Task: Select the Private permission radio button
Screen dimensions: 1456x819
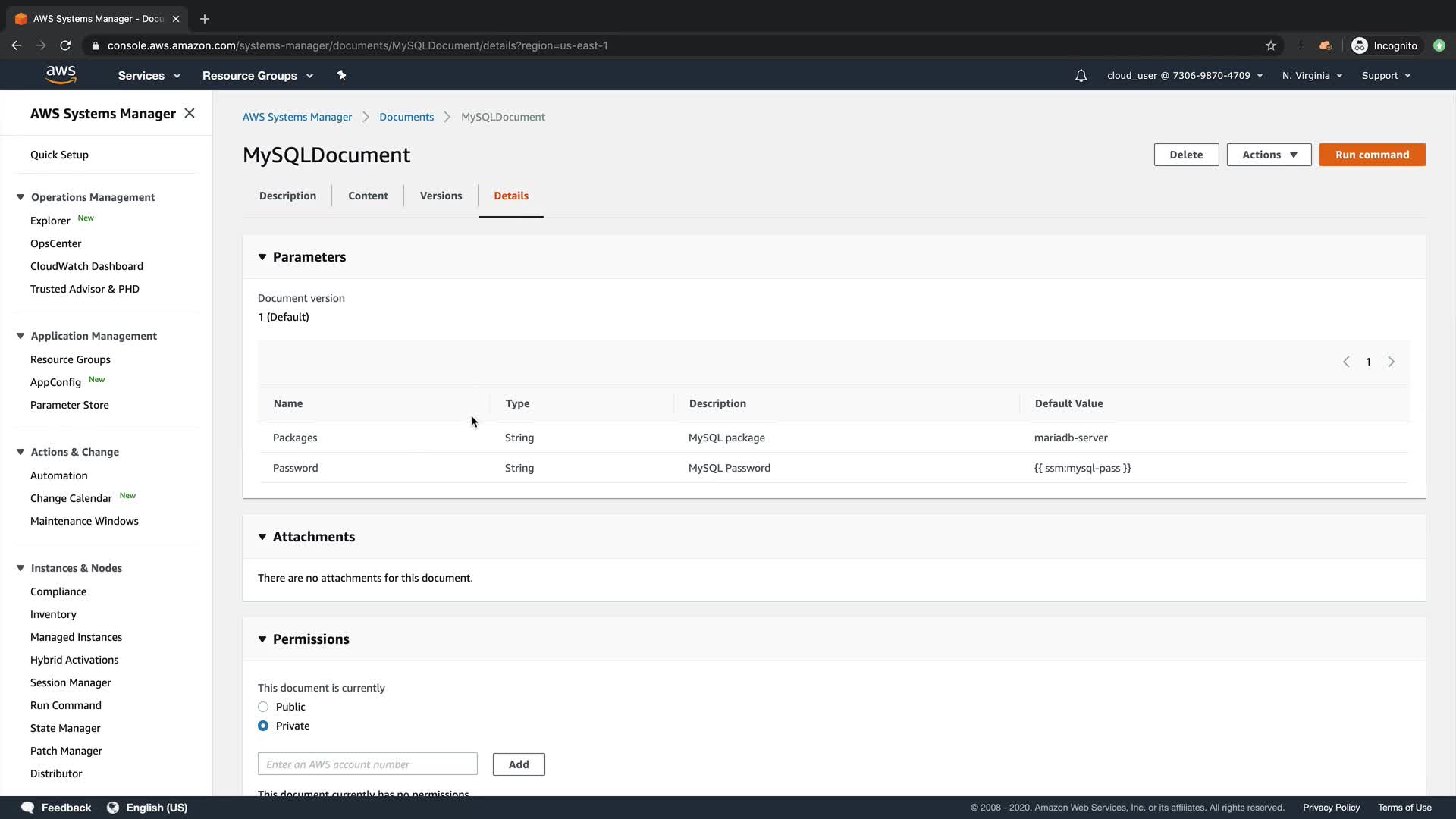Action: coord(263,726)
